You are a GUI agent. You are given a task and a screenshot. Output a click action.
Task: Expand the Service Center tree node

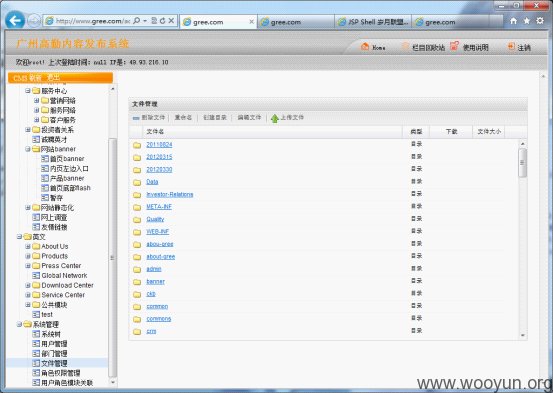(28, 295)
